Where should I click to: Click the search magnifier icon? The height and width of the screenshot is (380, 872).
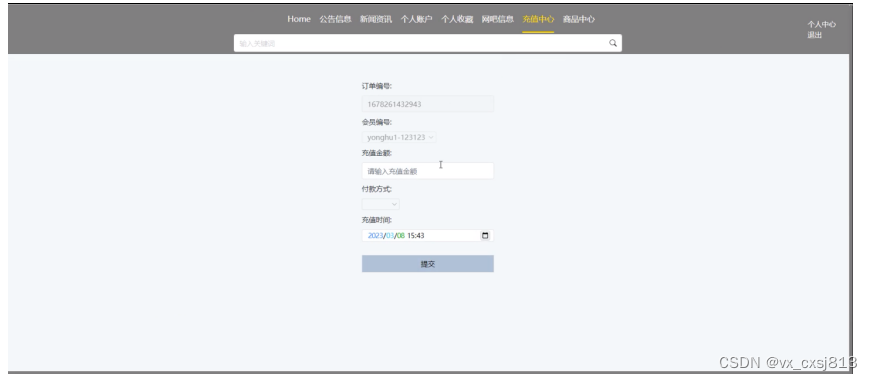click(613, 43)
